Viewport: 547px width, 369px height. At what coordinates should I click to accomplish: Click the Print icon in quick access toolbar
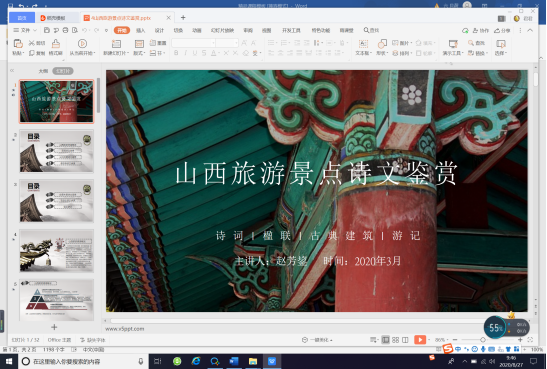tap(65, 30)
